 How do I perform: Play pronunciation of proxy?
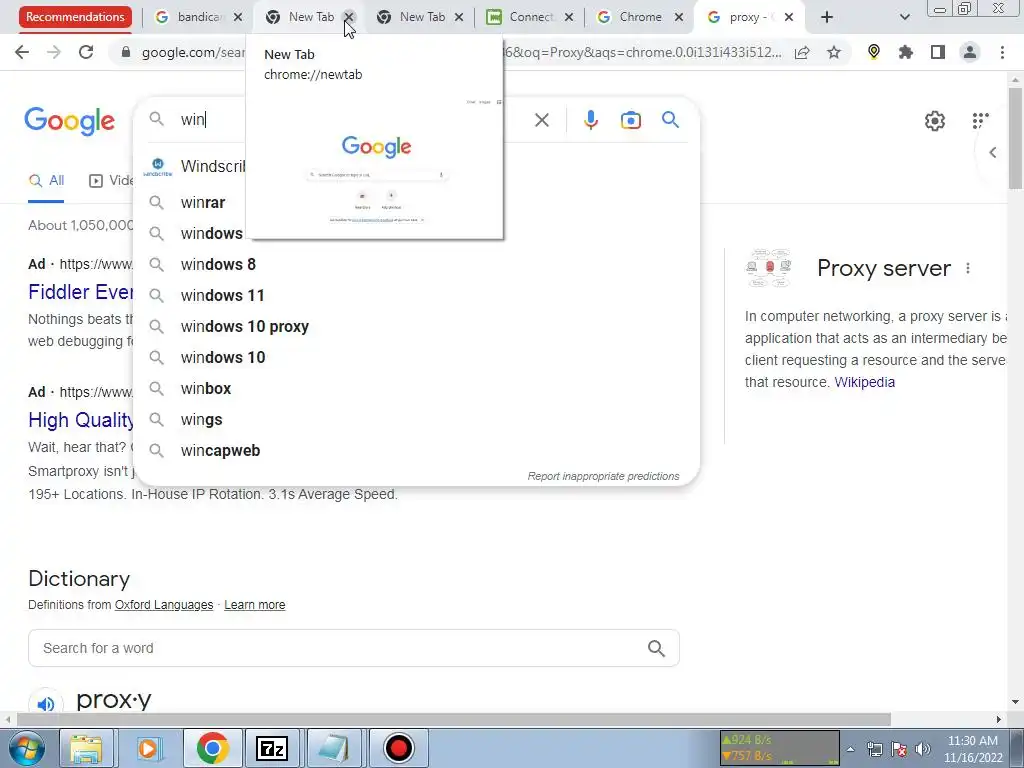(x=46, y=704)
